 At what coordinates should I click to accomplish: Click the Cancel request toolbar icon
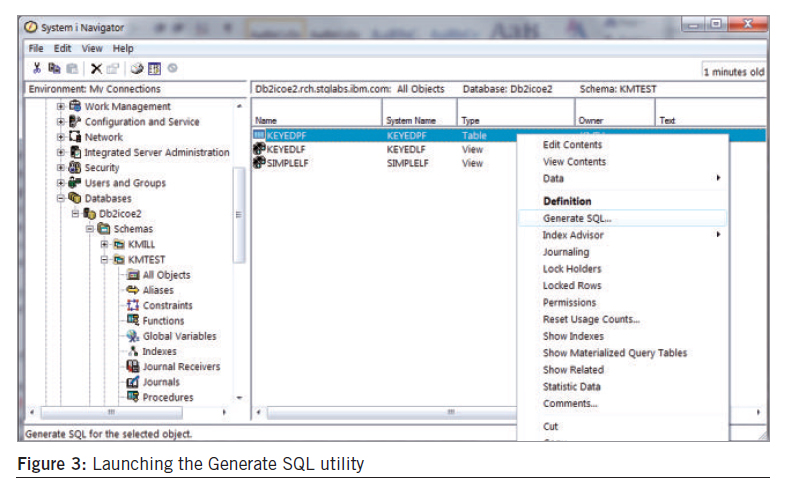[x=172, y=68]
